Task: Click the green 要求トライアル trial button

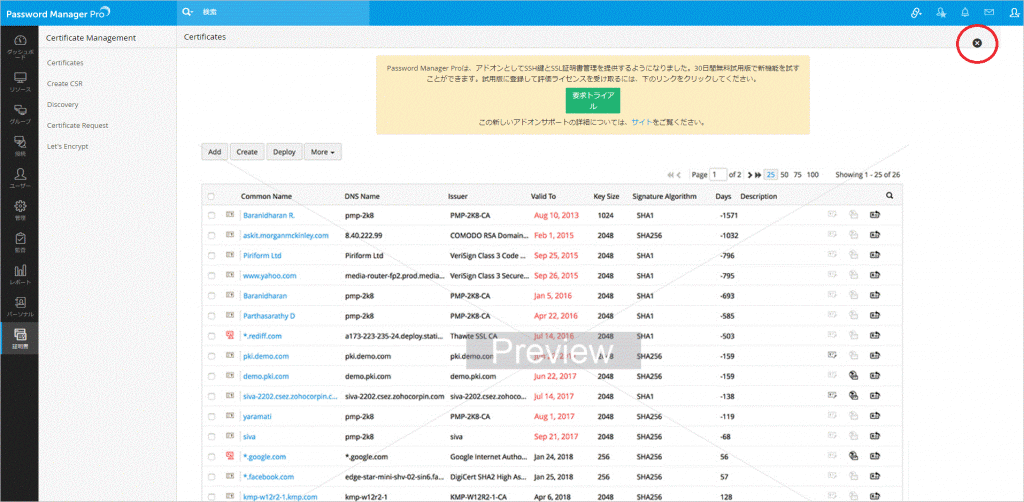Action: tap(592, 99)
